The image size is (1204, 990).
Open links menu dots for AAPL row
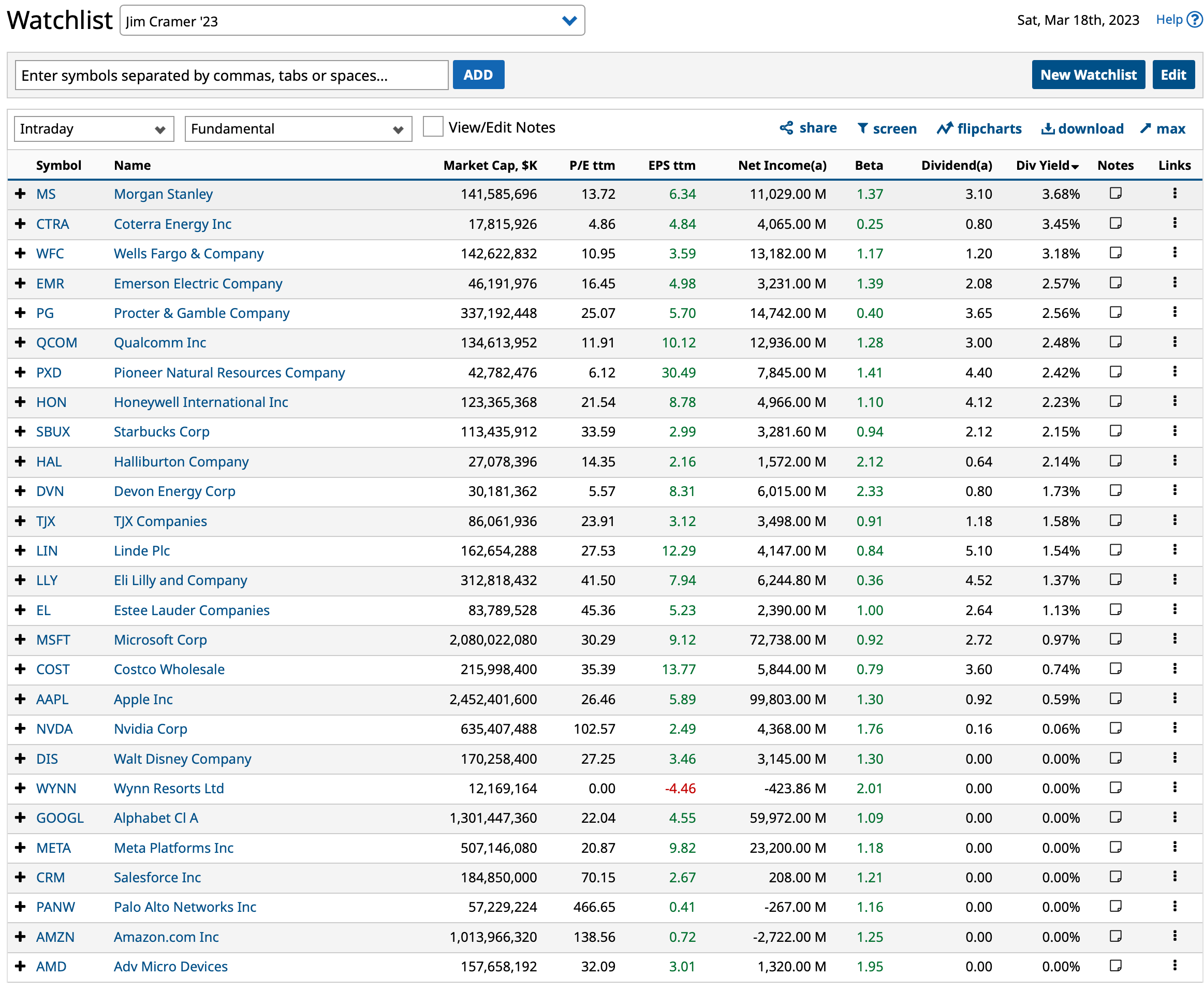(1174, 698)
